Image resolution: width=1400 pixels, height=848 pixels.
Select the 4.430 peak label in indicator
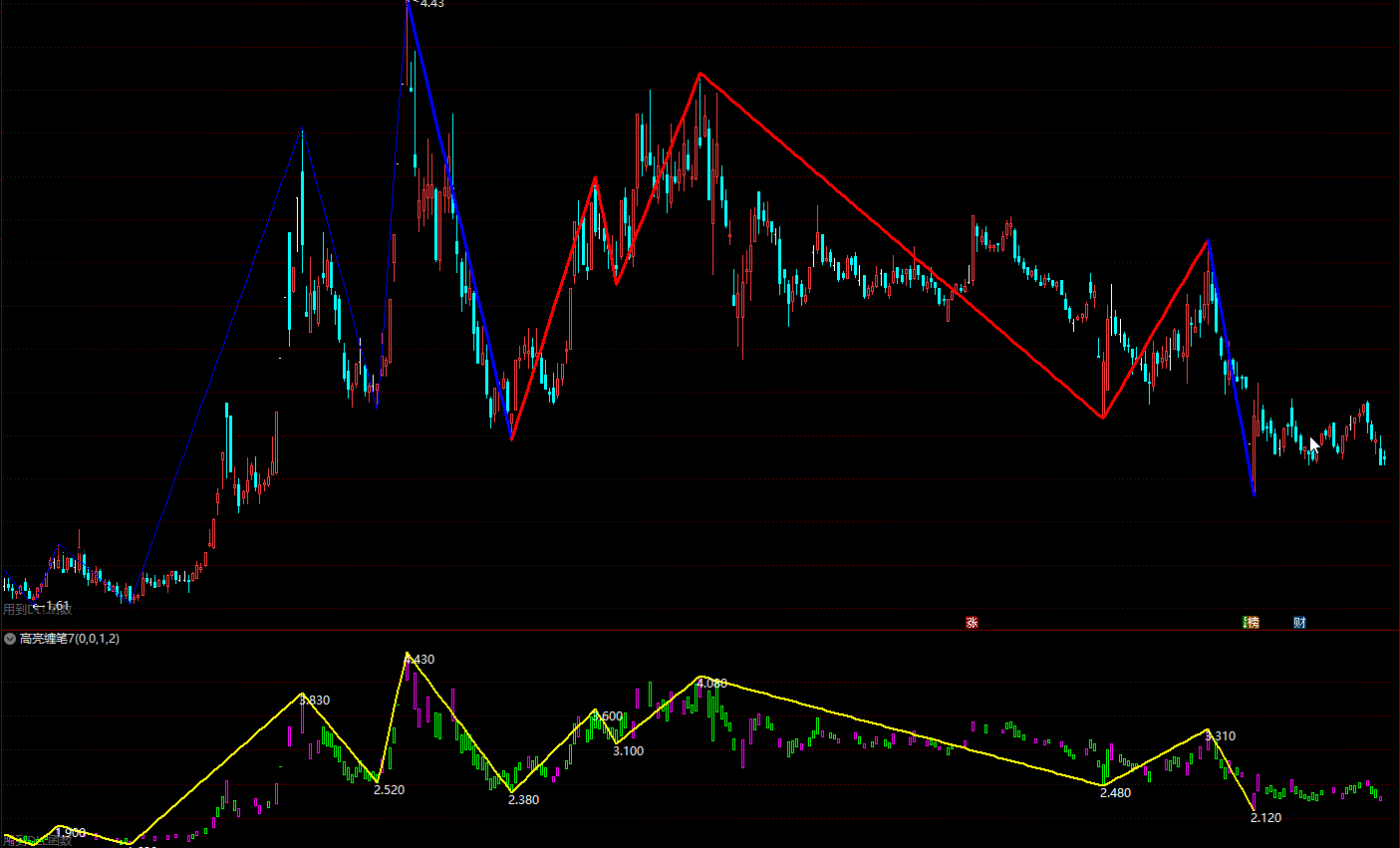pyautogui.click(x=420, y=660)
